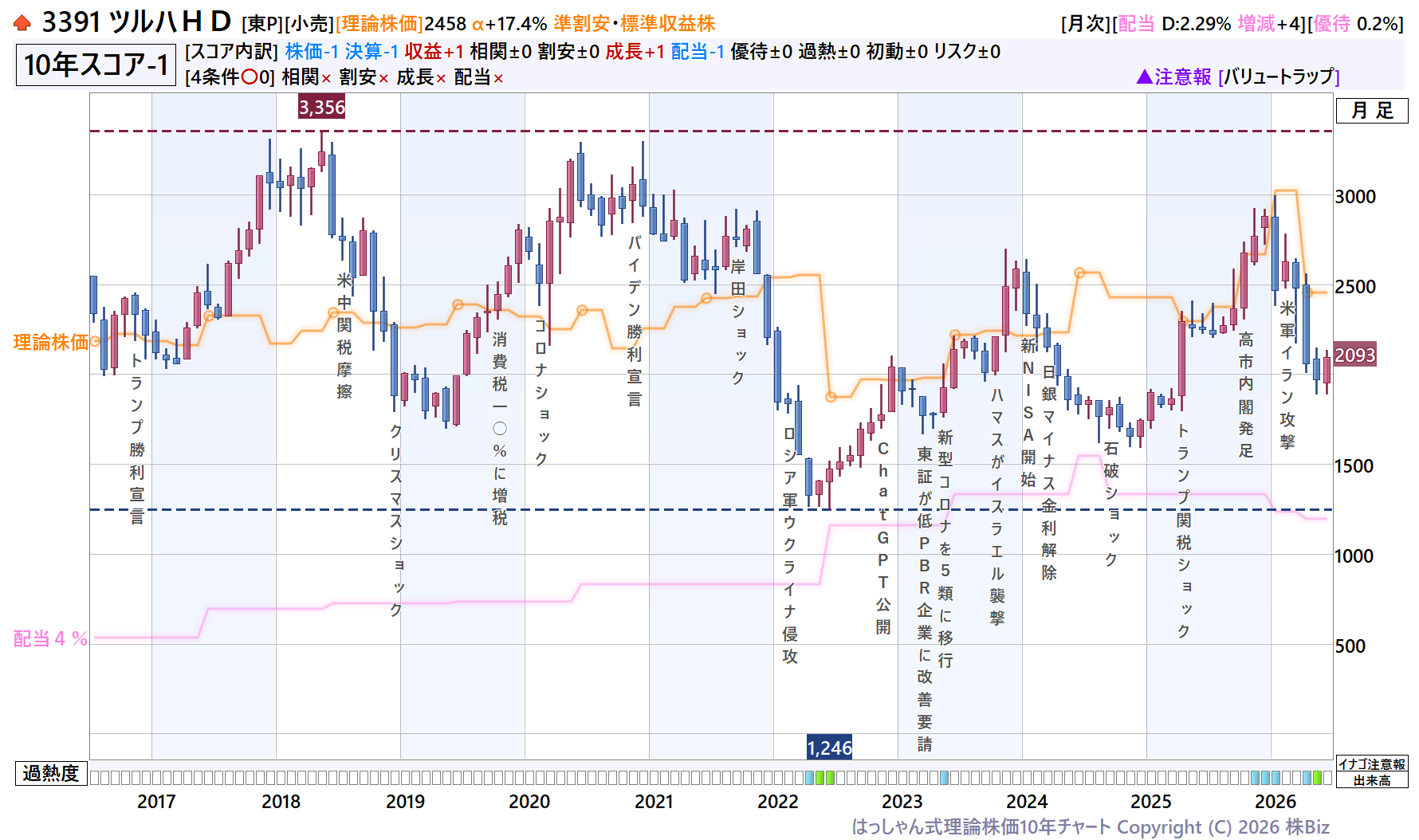
Task: Click the リスク±0 score item
Action: tap(967, 52)
